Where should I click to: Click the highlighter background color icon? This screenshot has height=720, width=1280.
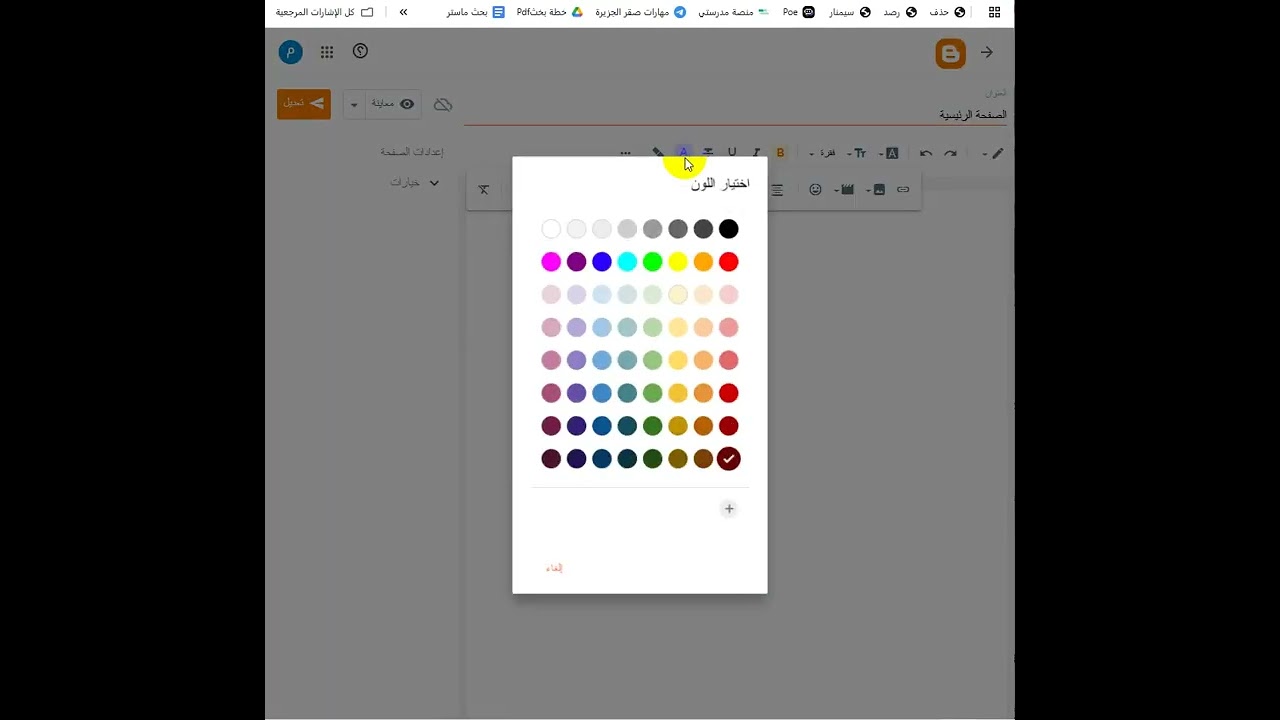point(658,153)
